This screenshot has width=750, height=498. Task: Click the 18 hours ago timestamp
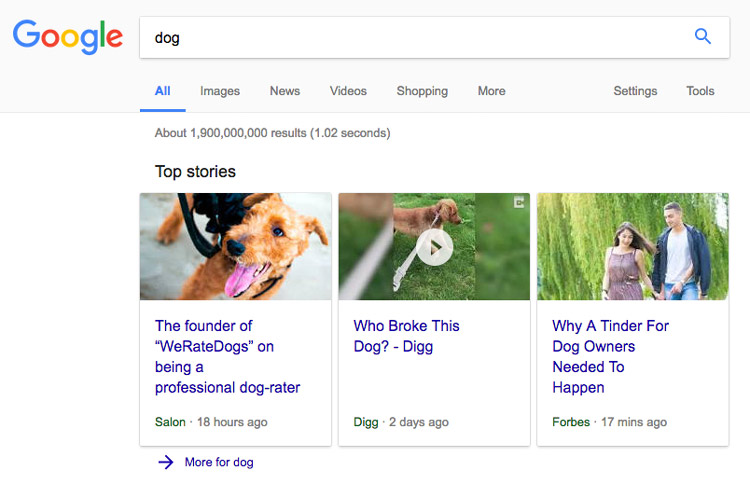coord(232,422)
